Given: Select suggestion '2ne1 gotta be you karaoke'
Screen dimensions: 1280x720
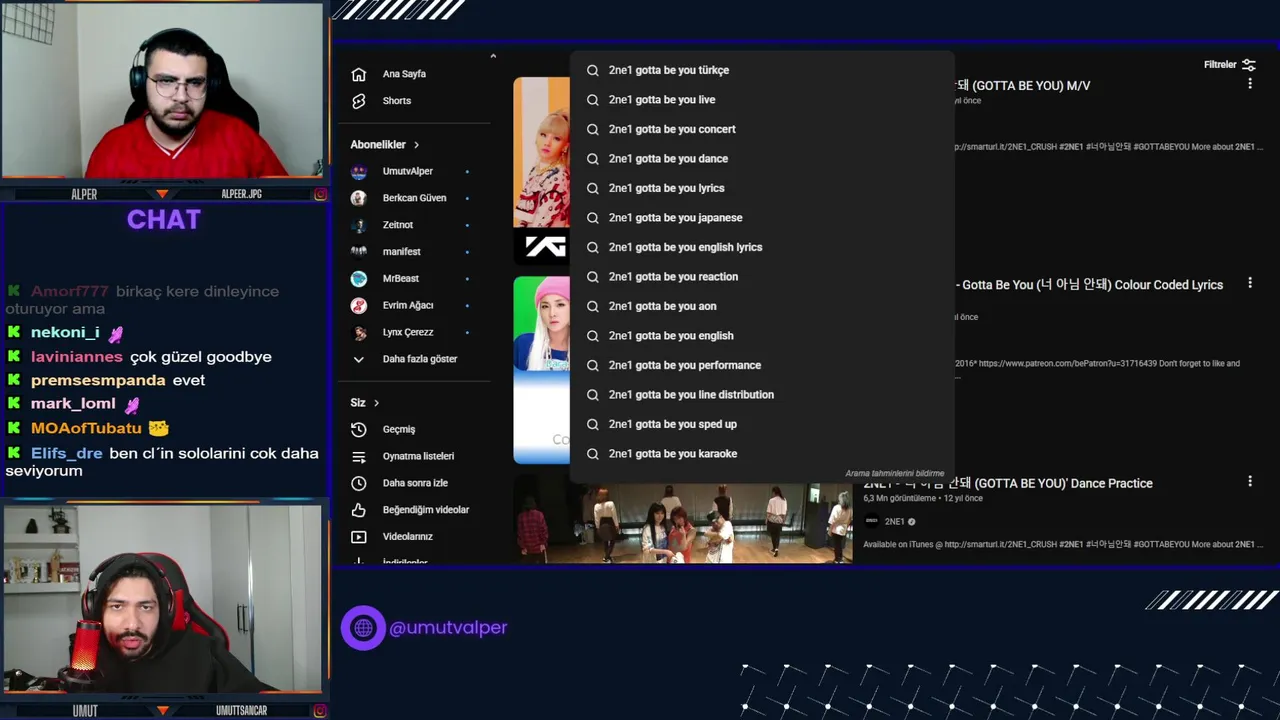Looking at the screenshot, I should point(762,454).
